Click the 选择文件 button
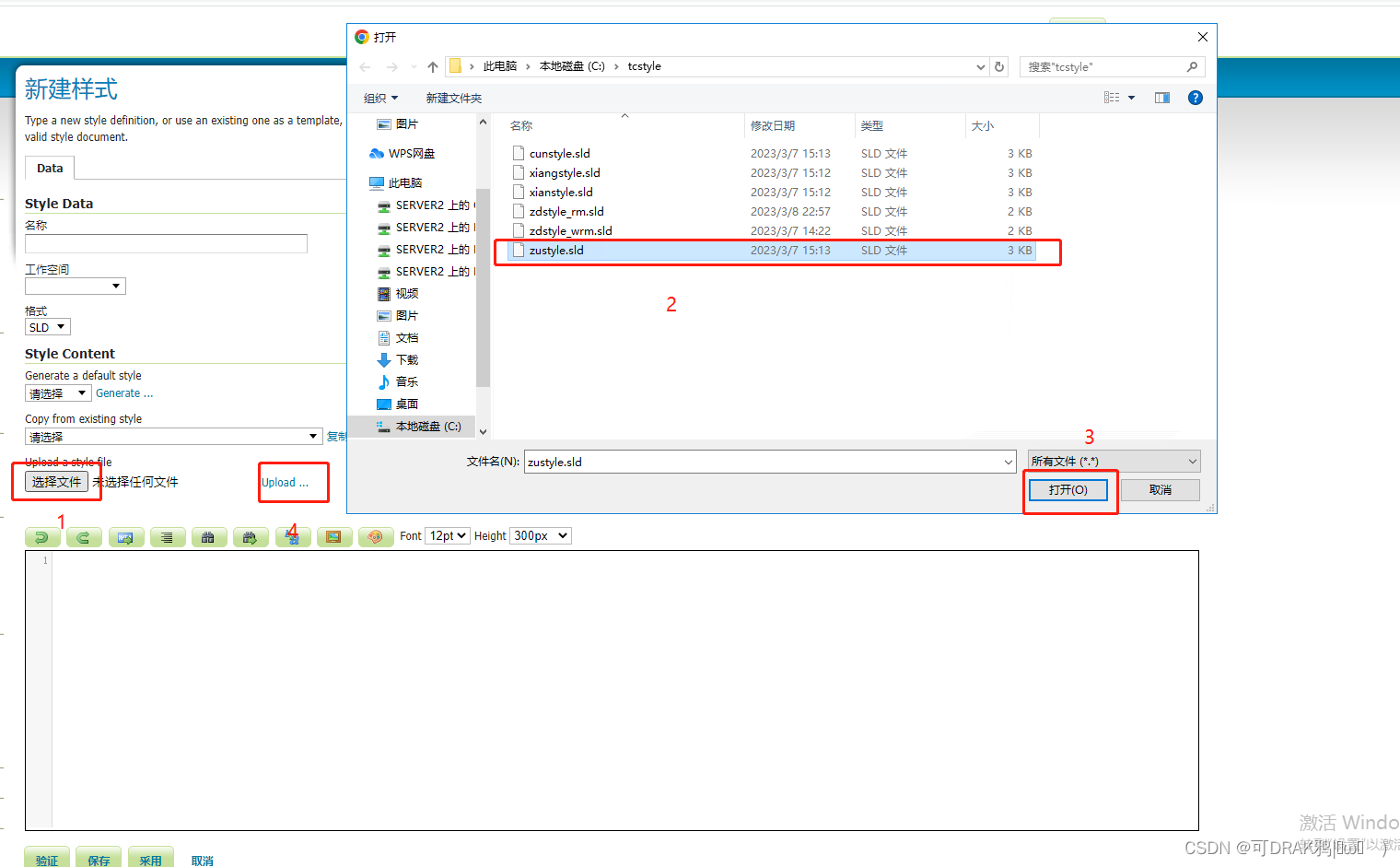The width and height of the screenshot is (1400, 867). [56, 482]
